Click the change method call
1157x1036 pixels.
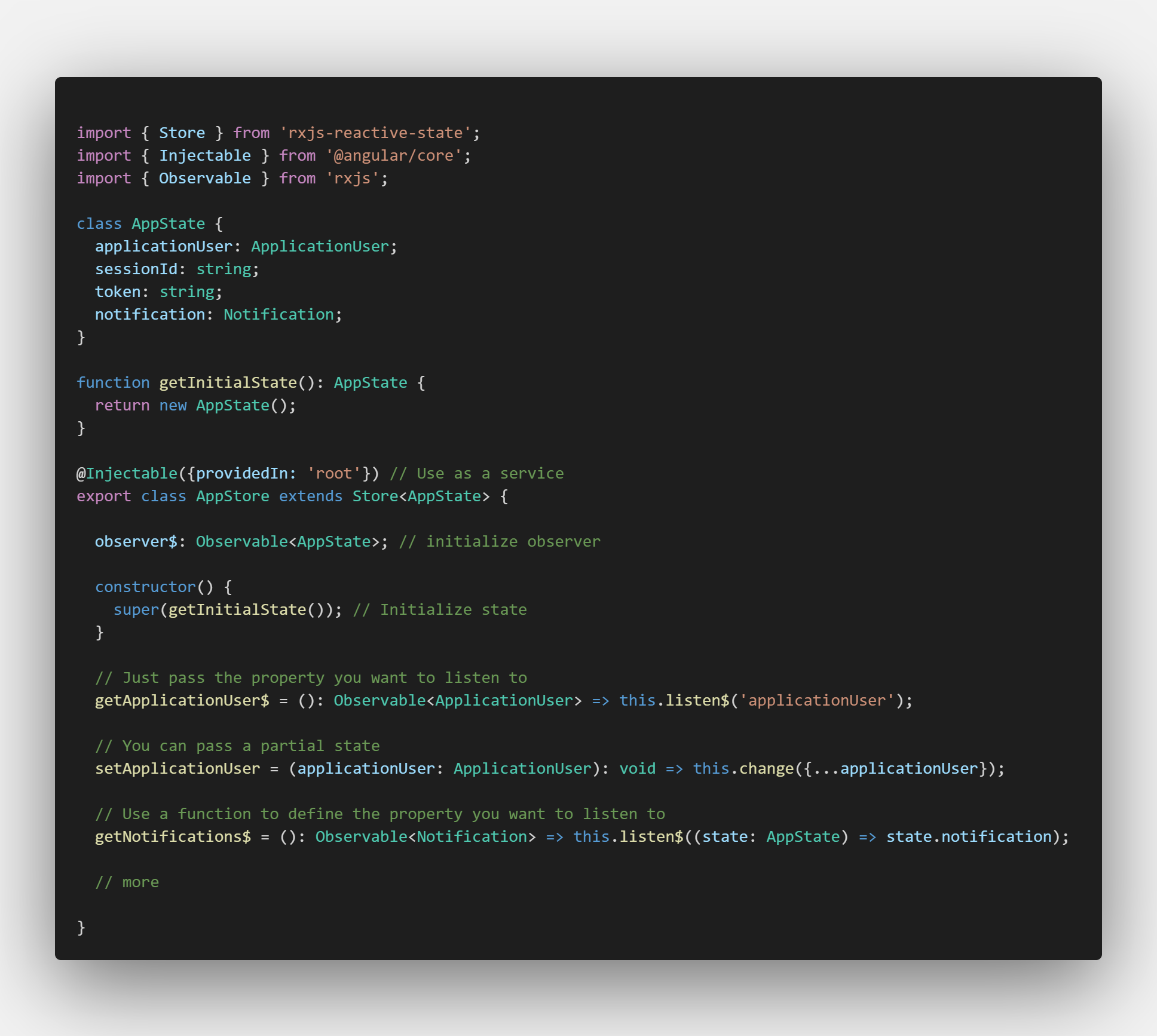click(767, 768)
